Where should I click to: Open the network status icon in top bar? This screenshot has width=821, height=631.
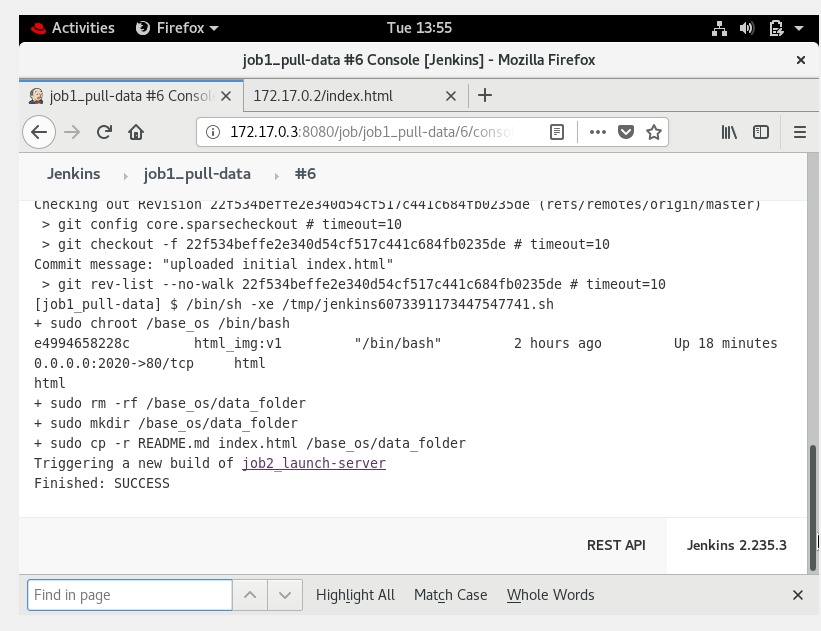[719, 28]
